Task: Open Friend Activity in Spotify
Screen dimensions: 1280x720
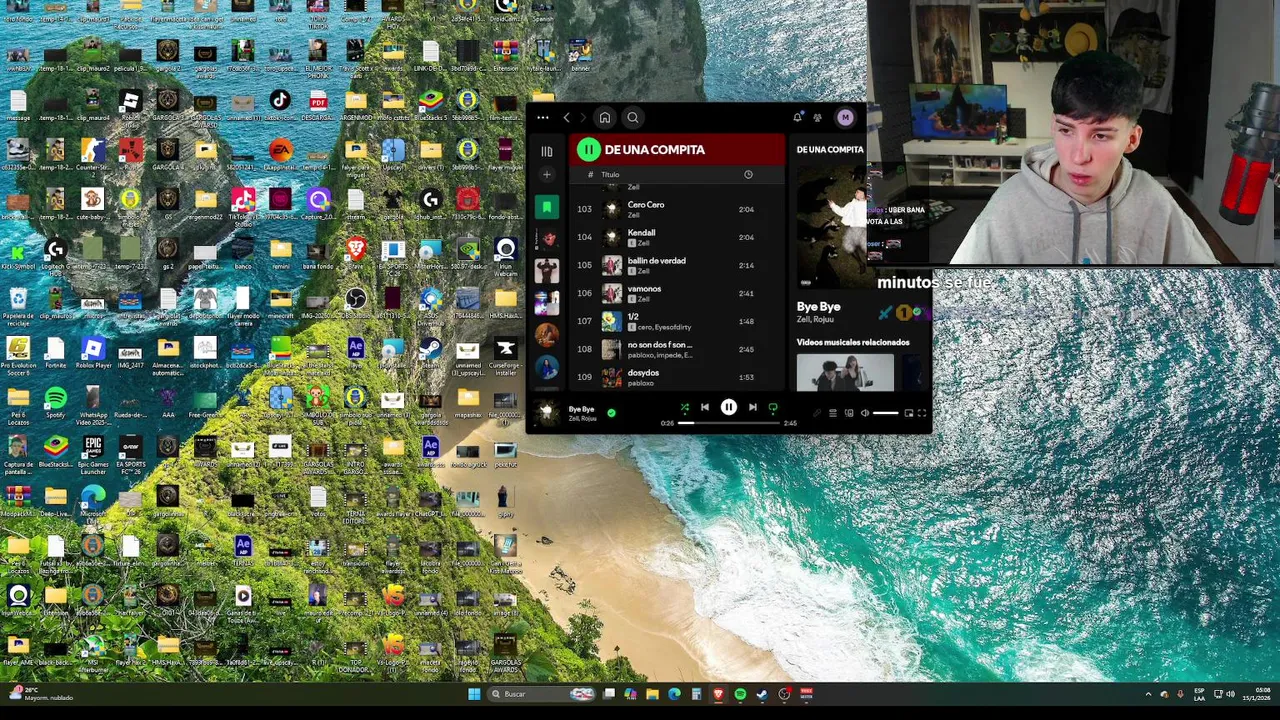Action: 817,118
